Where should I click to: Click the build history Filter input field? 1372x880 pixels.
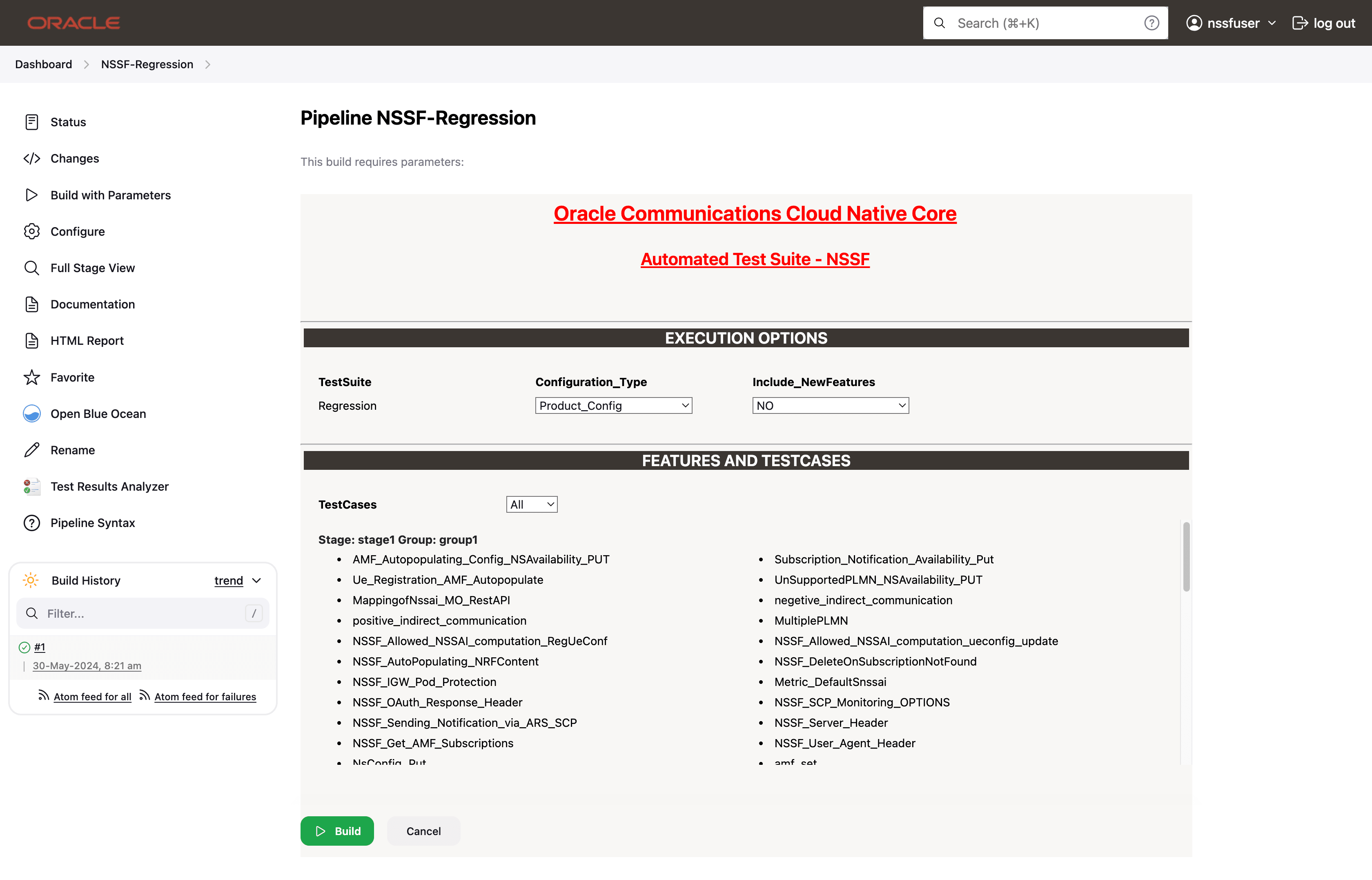pyautogui.click(x=143, y=613)
